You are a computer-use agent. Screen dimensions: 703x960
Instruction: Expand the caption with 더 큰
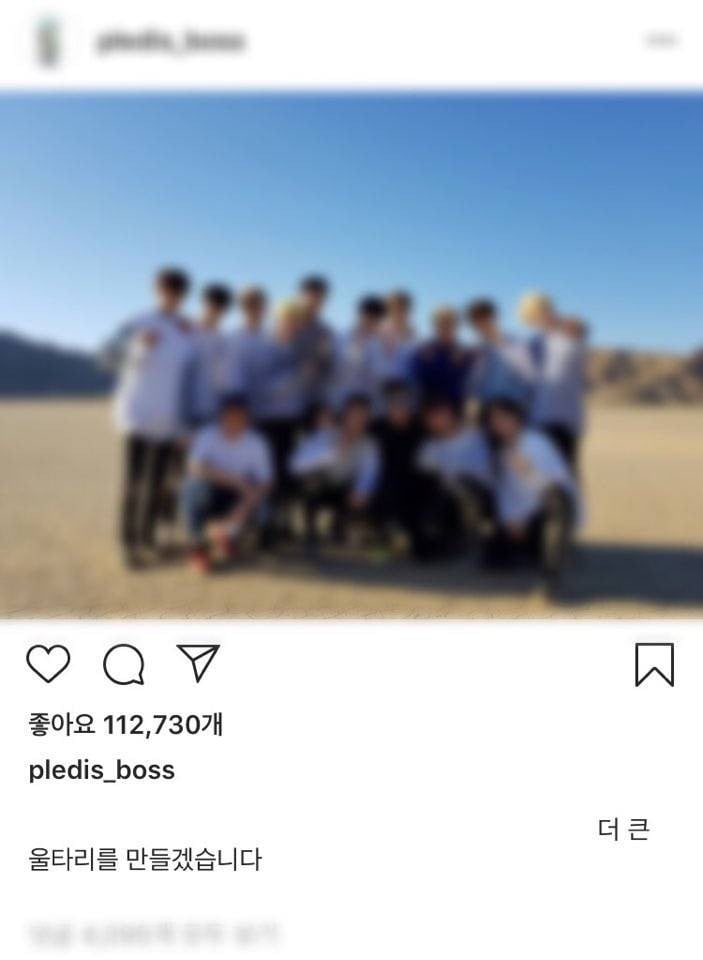point(623,830)
